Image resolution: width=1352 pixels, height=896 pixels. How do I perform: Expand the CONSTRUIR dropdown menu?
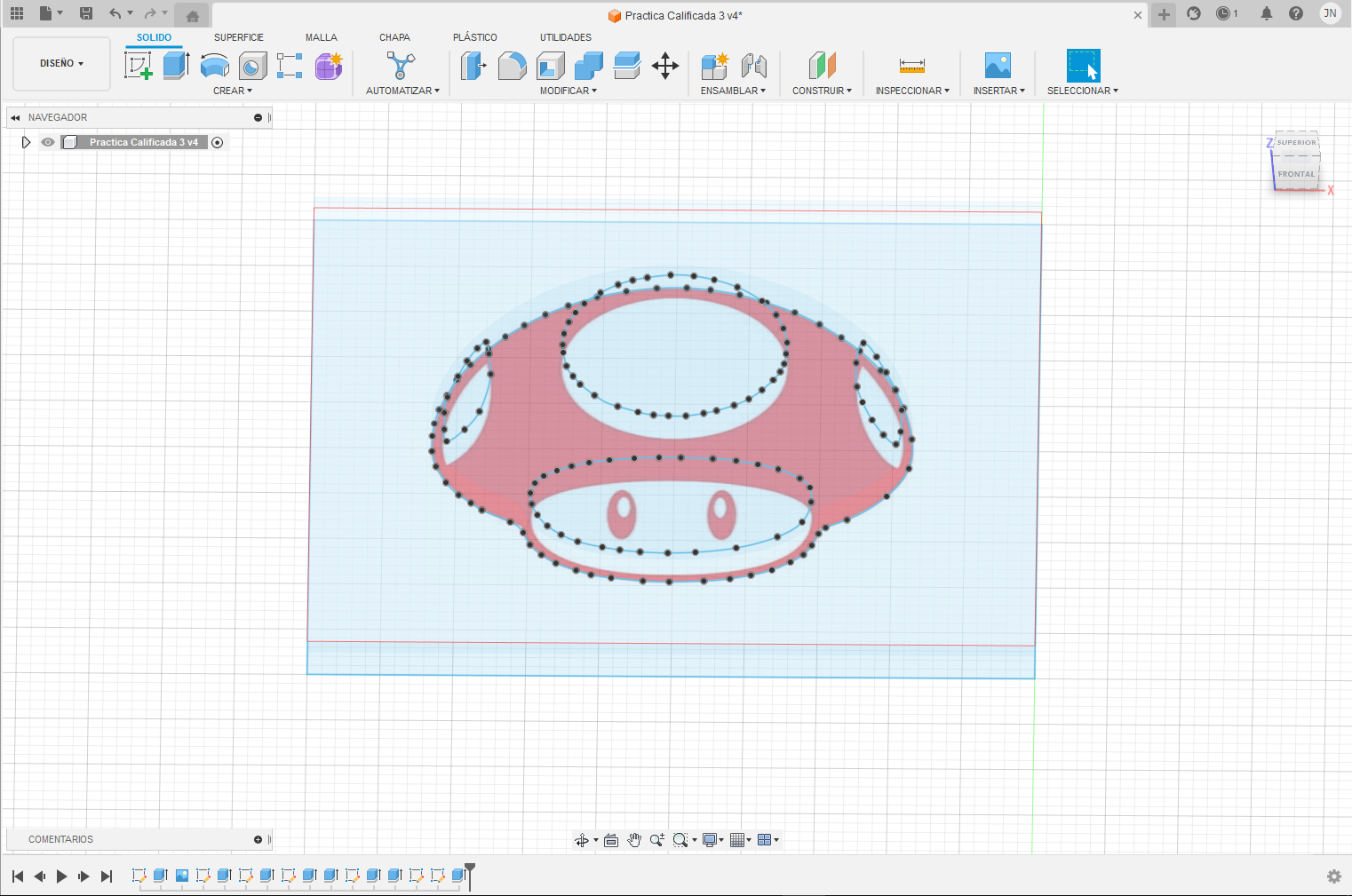pyautogui.click(x=822, y=91)
